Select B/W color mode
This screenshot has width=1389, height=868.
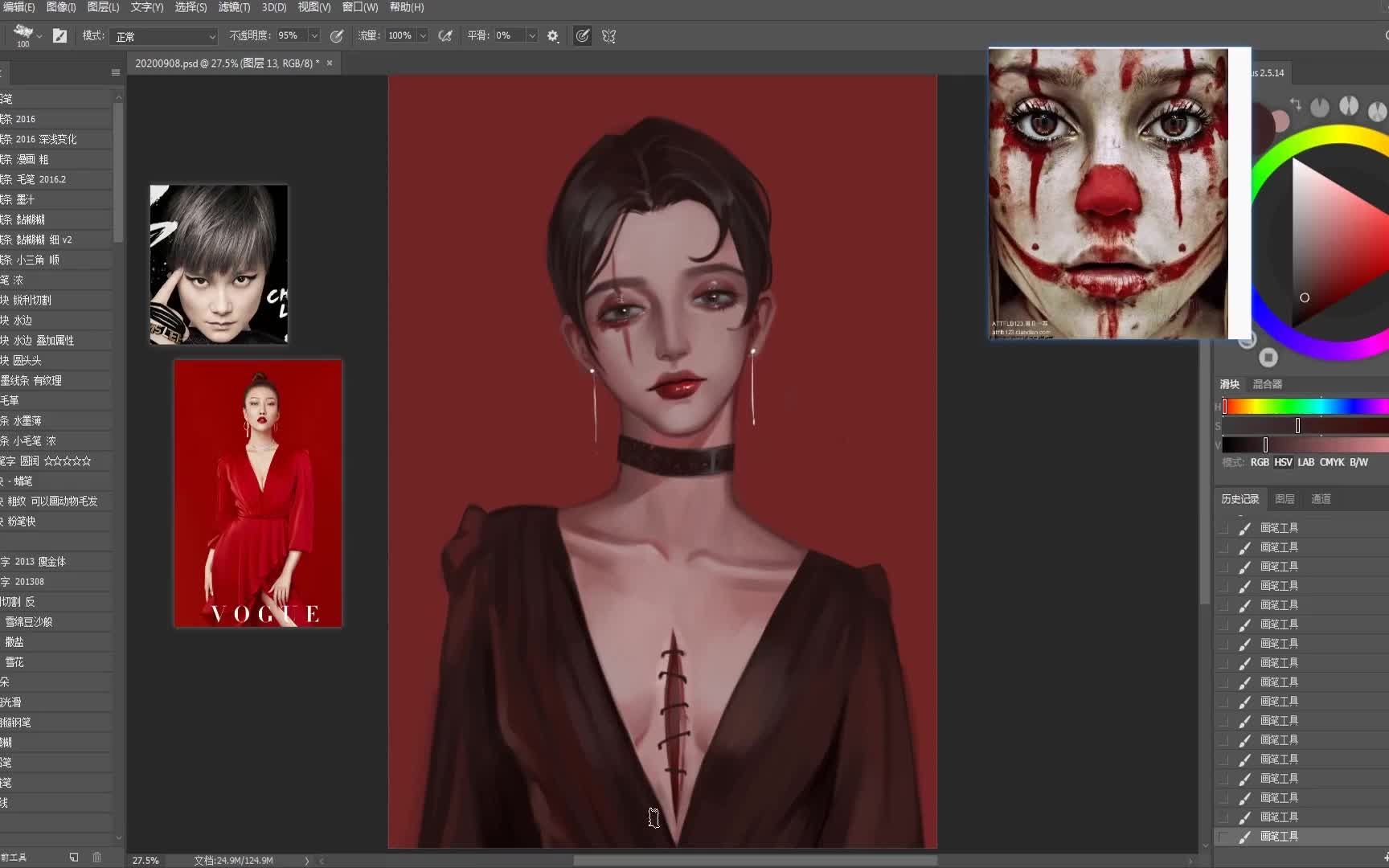coord(1358,462)
